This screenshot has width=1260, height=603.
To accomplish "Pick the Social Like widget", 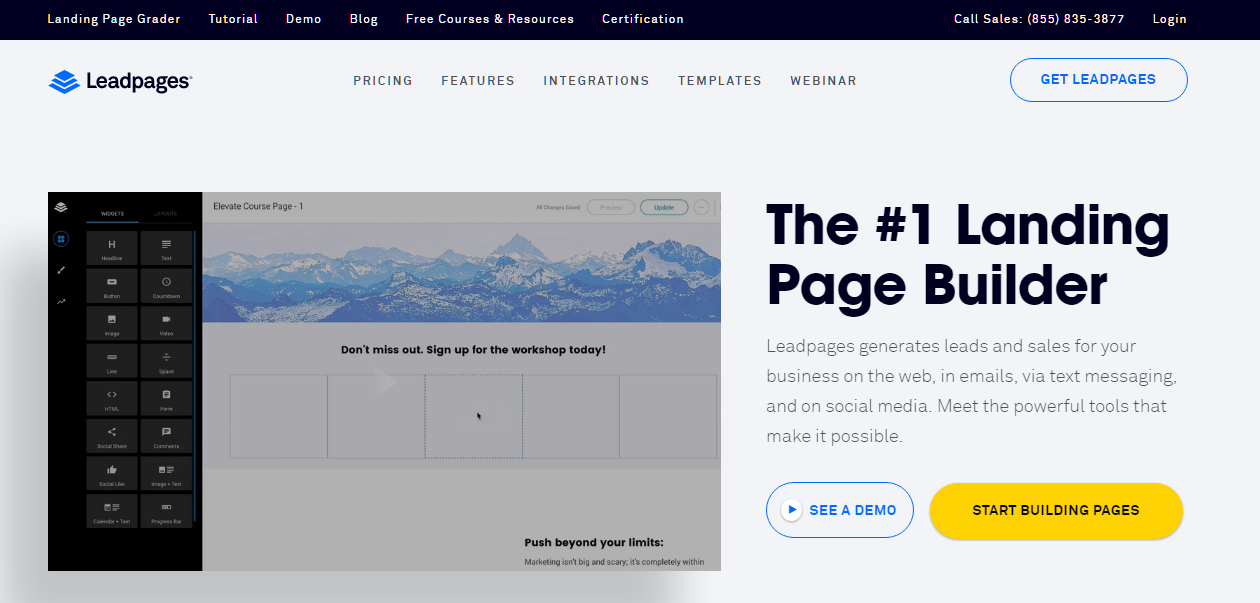I will (112, 473).
